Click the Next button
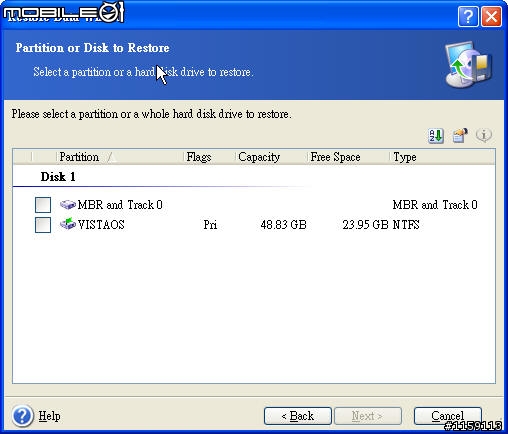This screenshot has height=434, width=508. [368, 416]
